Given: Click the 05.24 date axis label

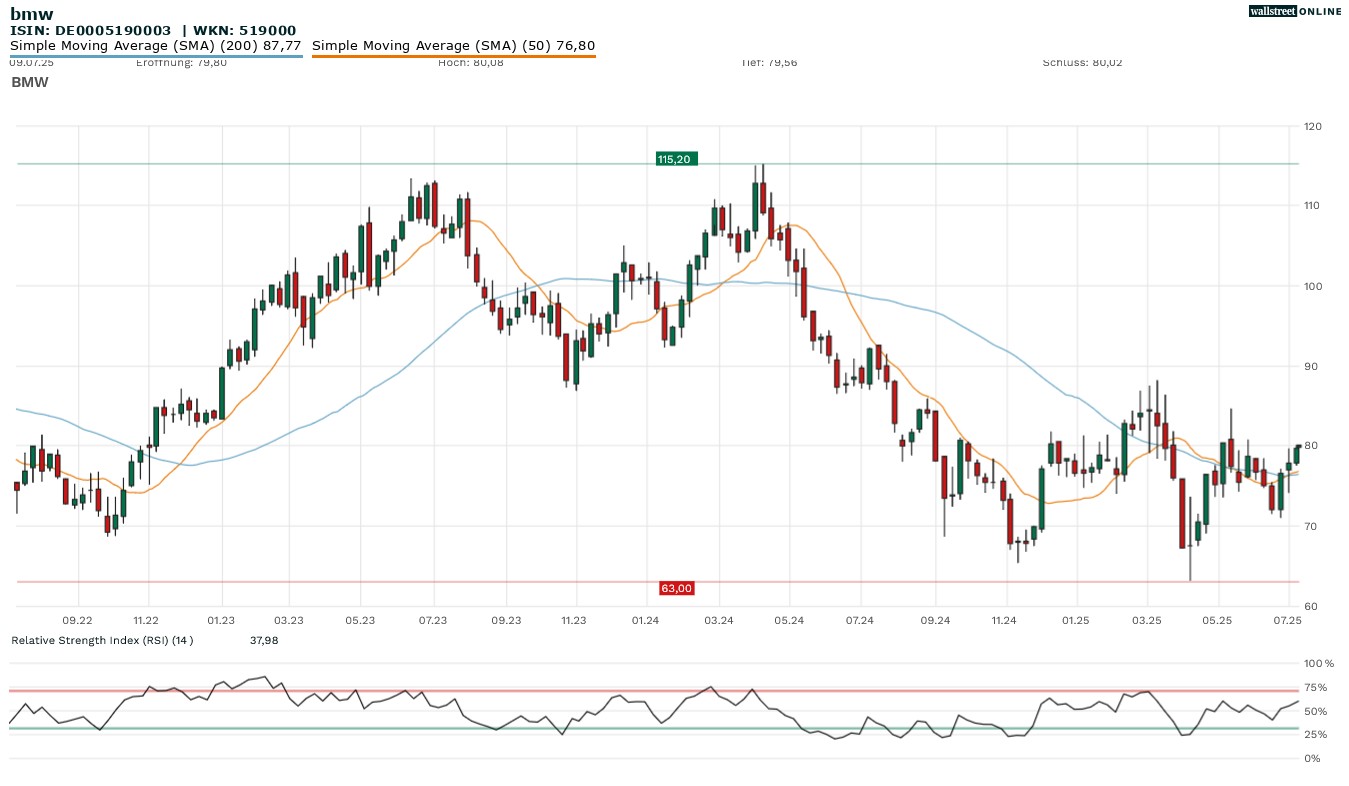Looking at the screenshot, I should click(x=789, y=621).
